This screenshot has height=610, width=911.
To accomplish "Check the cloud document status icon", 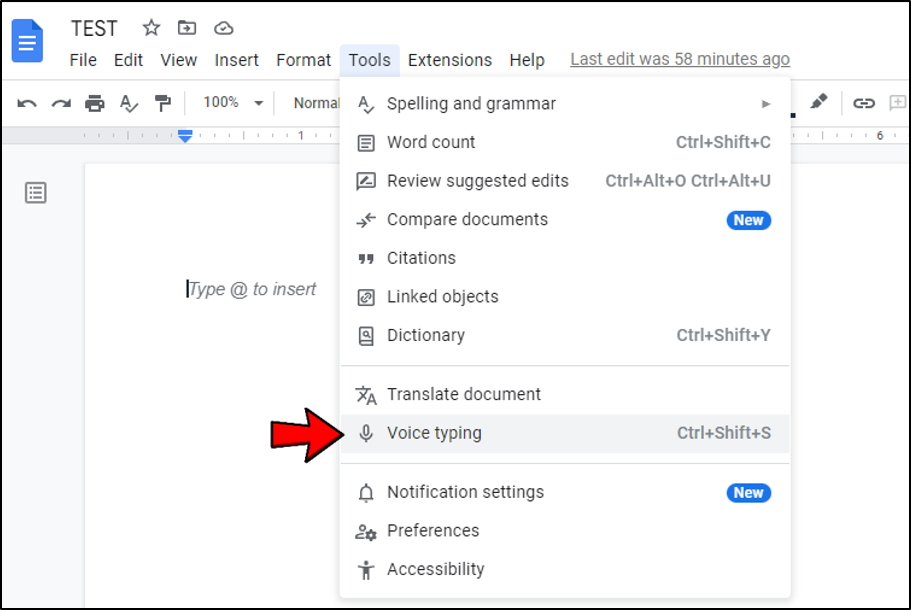I will click(x=224, y=28).
